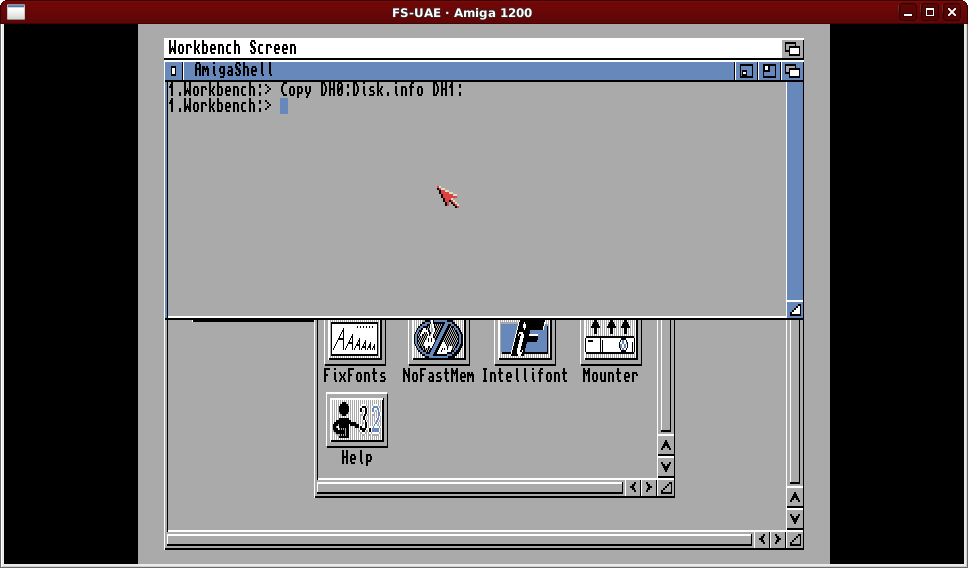Click the down arrow in the Help drawer window
968x568 pixels.
(x=666, y=466)
